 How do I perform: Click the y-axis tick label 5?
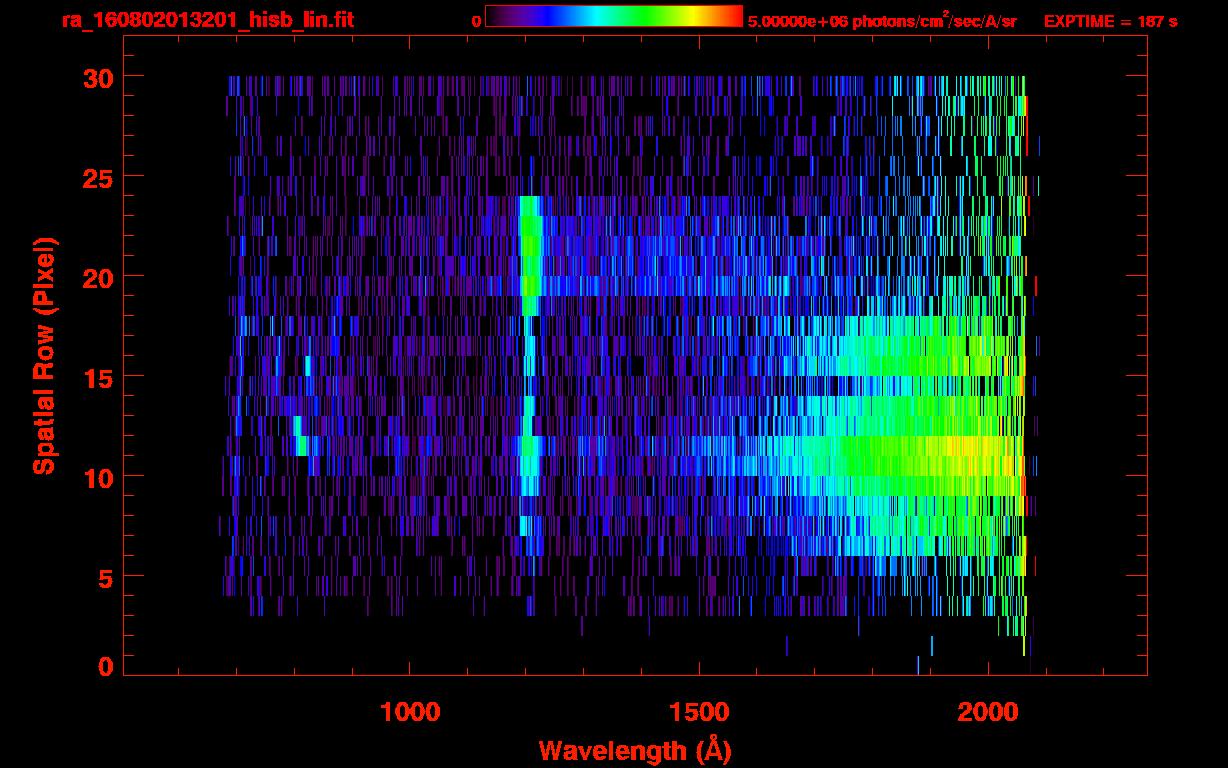pyautogui.click(x=105, y=577)
